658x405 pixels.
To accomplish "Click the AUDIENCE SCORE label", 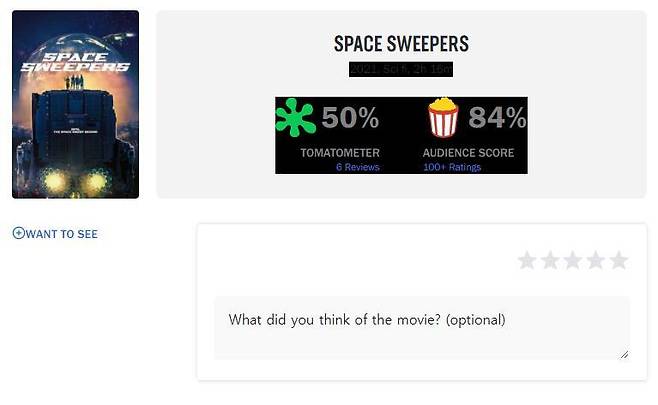I will tap(469, 153).
